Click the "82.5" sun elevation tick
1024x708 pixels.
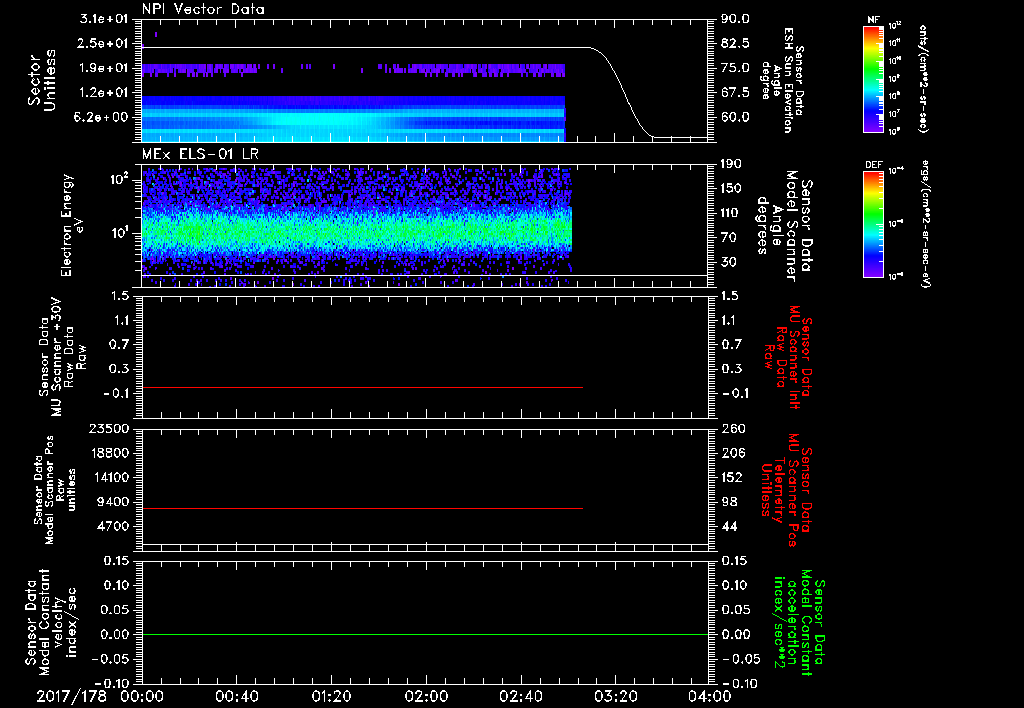[735, 44]
